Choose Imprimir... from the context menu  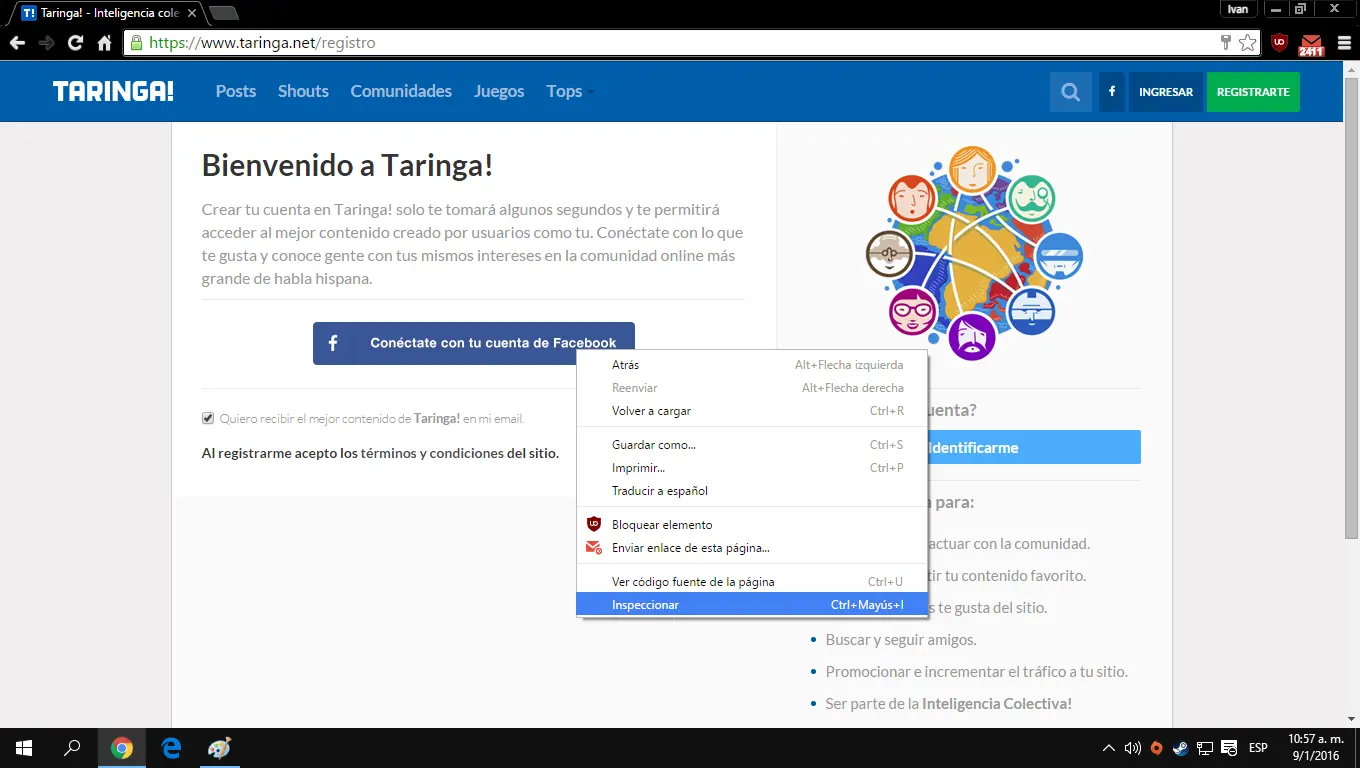click(x=752, y=468)
